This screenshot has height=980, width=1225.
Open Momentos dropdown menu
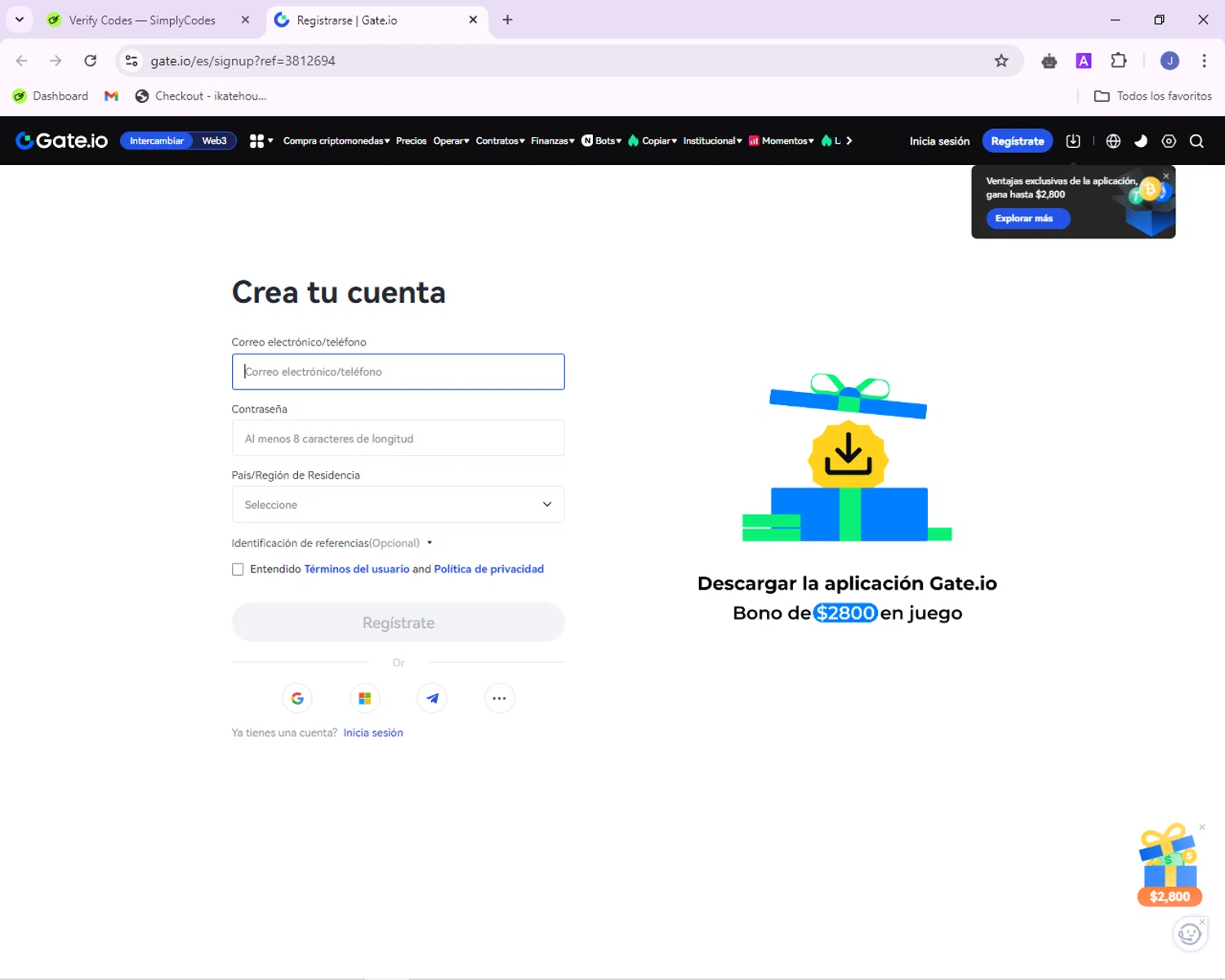click(x=782, y=140)
